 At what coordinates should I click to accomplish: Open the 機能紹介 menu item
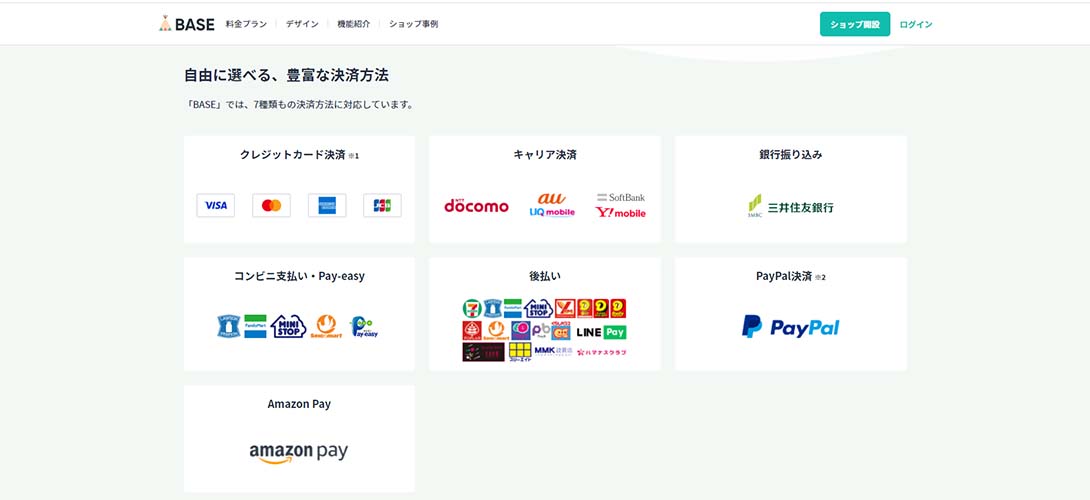click(x=354, y=24)
